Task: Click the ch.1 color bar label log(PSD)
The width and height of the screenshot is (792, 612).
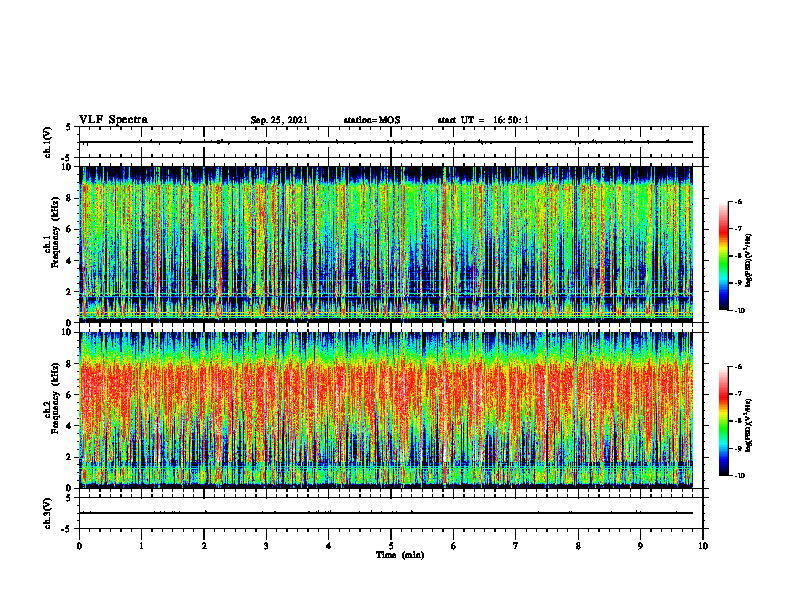Action: (x=749, y=260)
